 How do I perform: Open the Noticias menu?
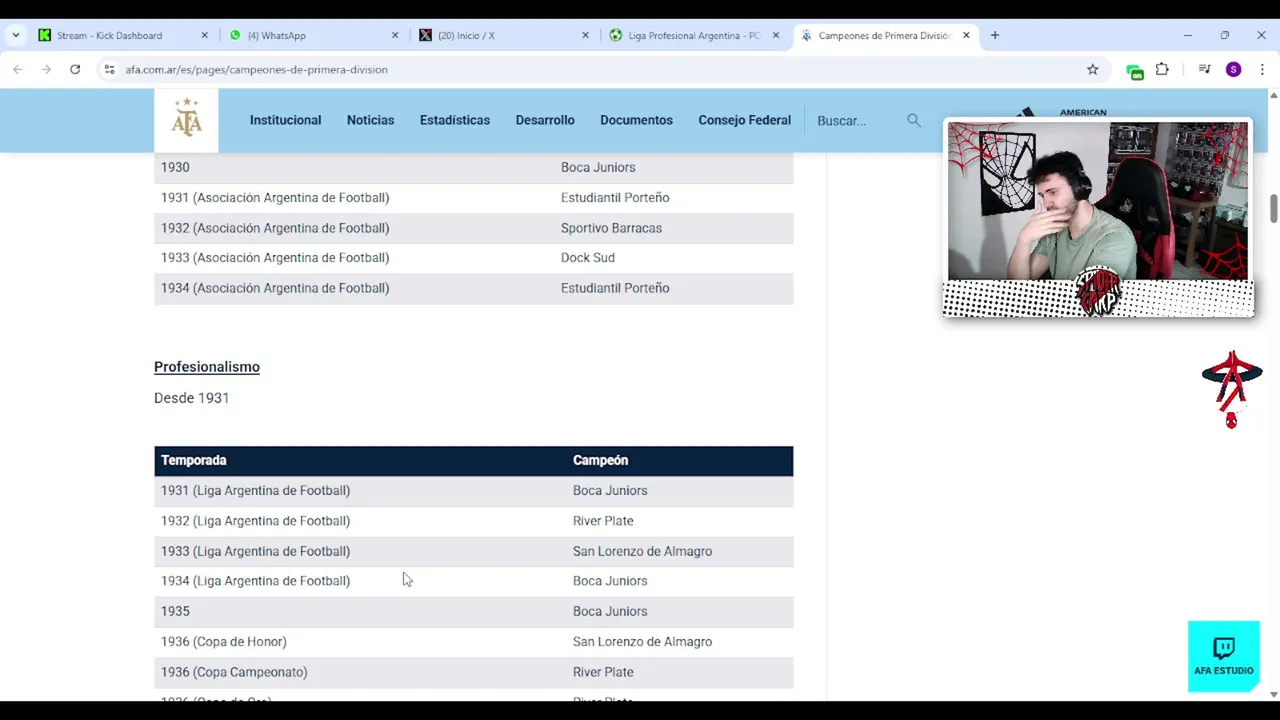pos(370,120)
